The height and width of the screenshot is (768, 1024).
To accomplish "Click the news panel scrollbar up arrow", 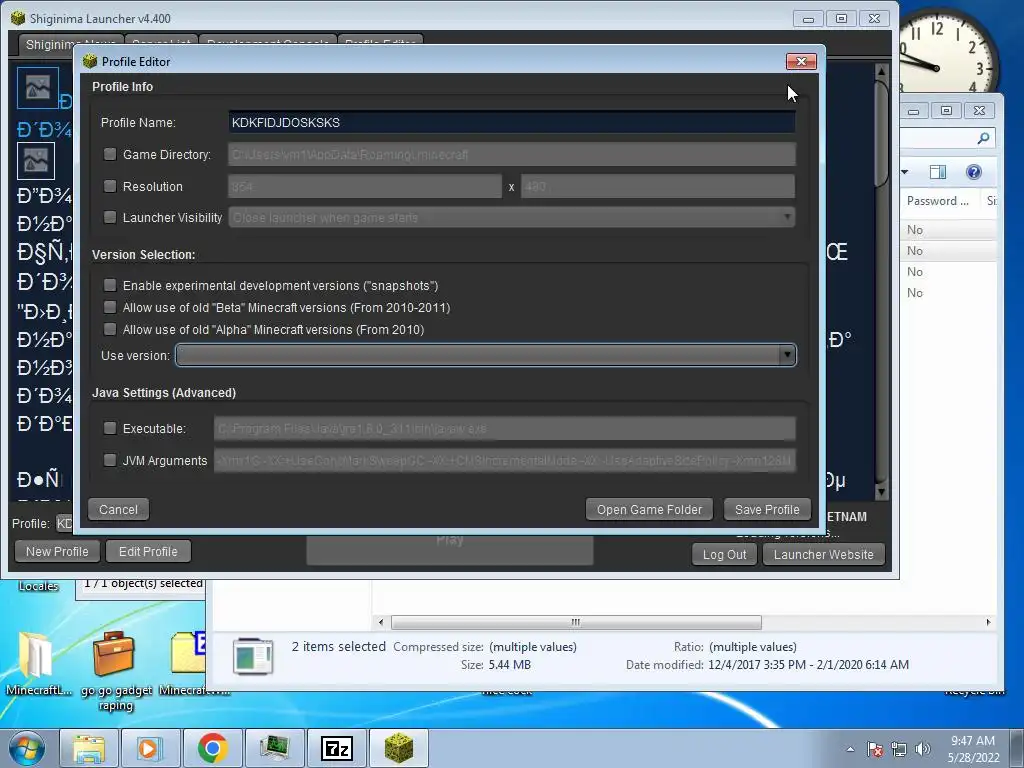I will (881, 70).
